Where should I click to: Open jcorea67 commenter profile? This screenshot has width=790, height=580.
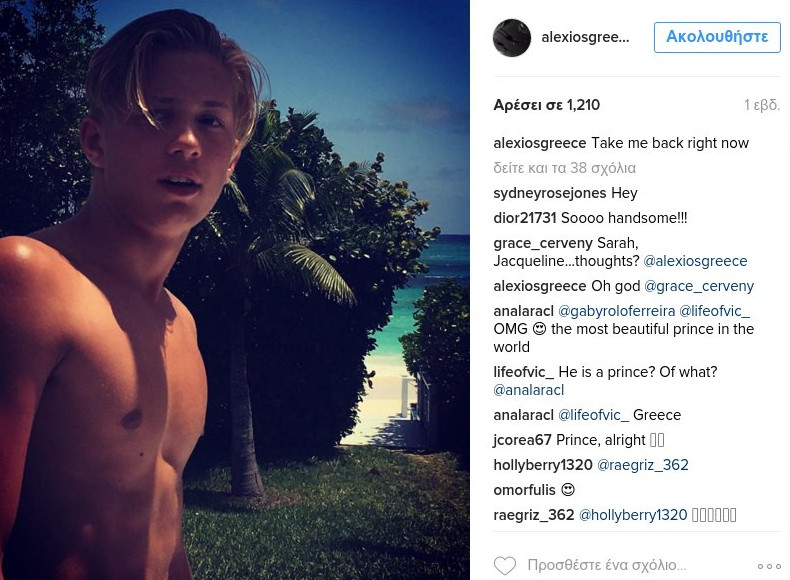(x=522, y=440)
